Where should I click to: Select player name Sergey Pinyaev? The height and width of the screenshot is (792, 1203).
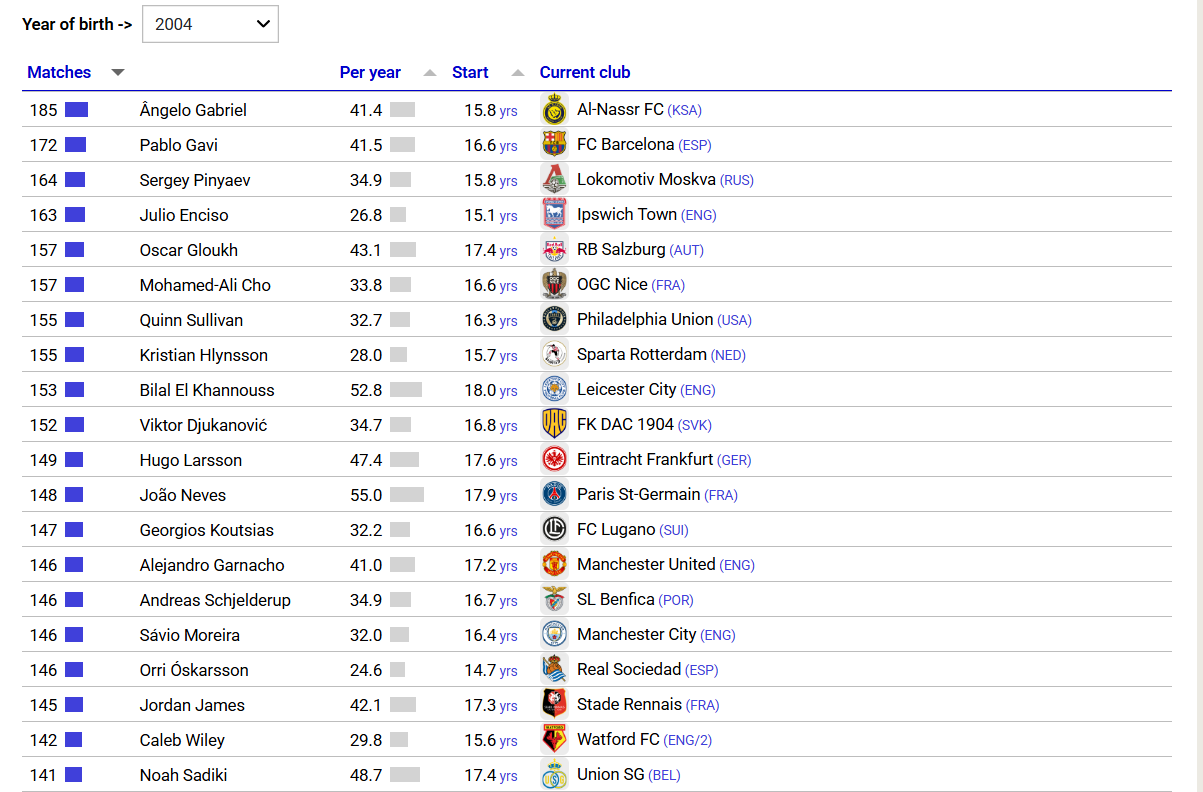(x=195, y=180)
